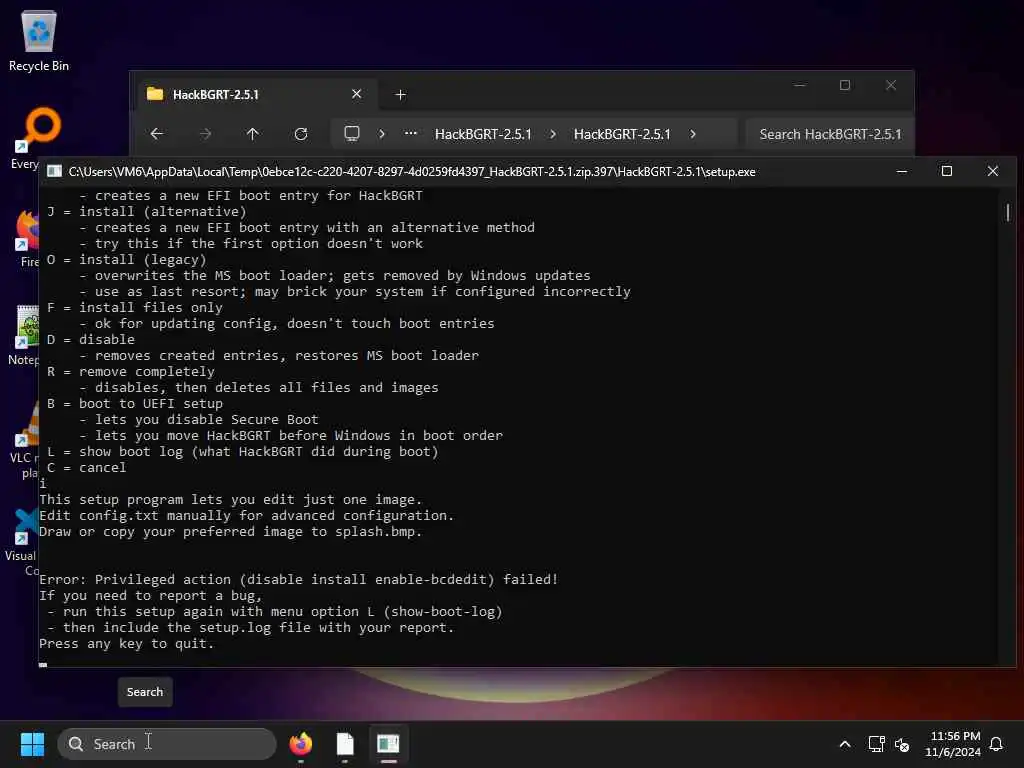Click the 'O = install (legacy)' line

[x=126, y=259]
